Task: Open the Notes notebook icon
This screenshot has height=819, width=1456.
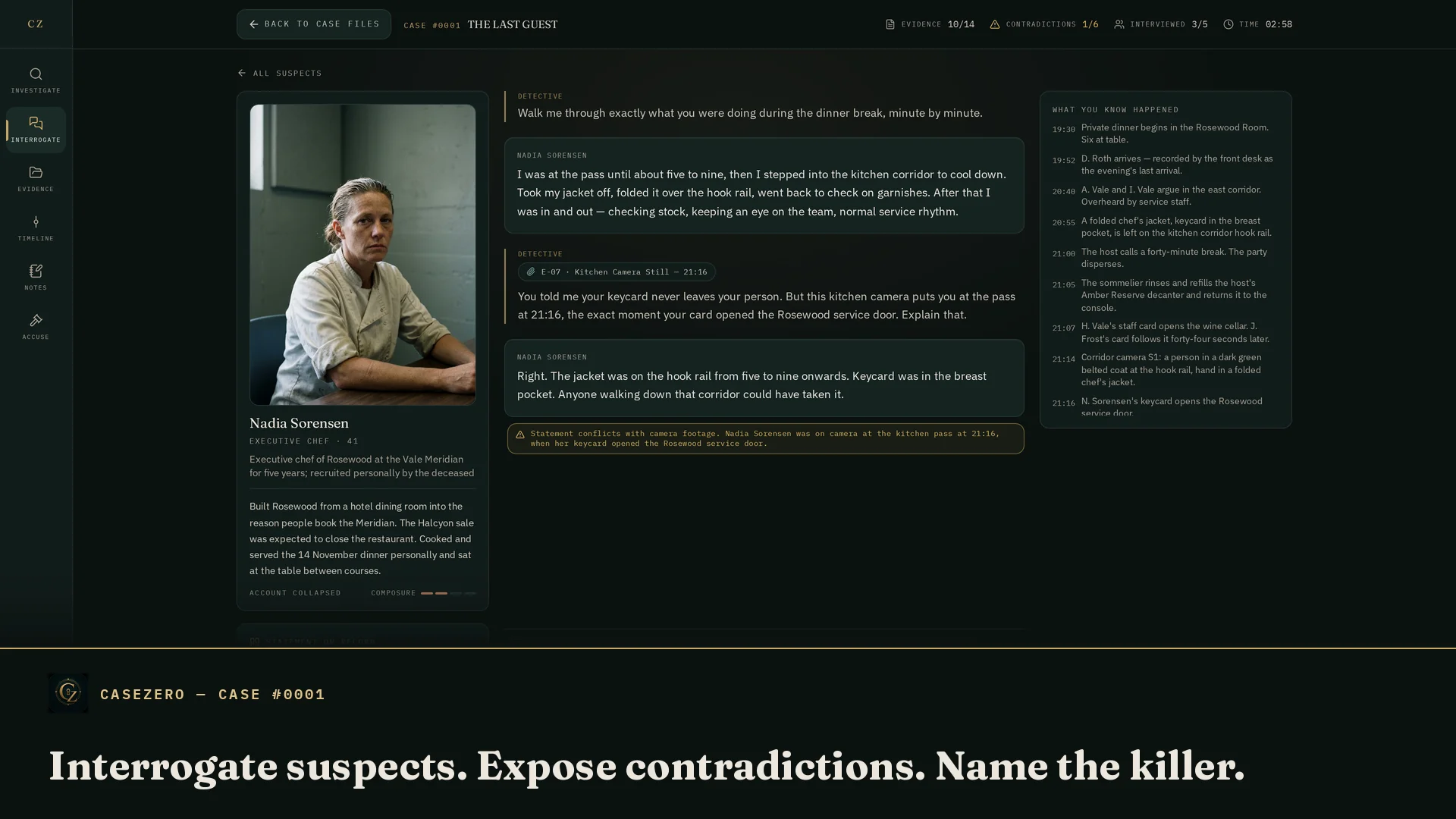Action: [36, 271]
